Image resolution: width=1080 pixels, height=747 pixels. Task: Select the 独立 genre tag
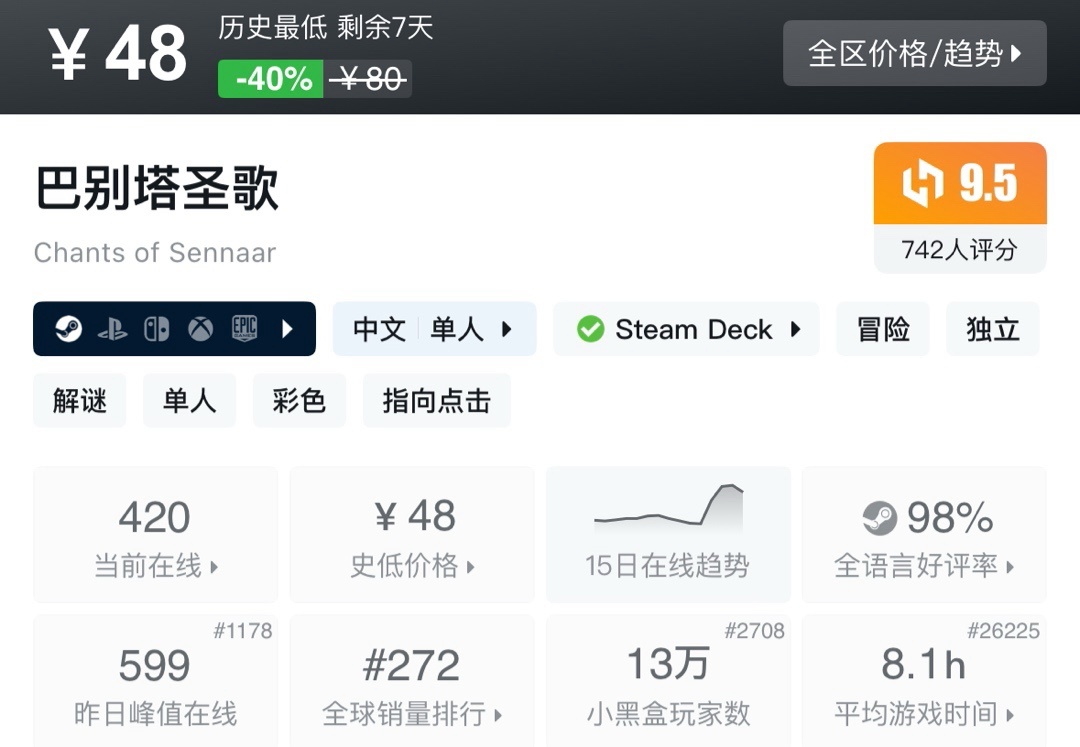point(992,329)
